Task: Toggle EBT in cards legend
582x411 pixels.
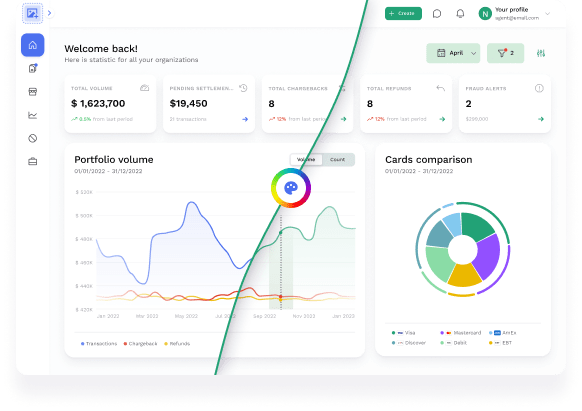Action: pyautogui.click(x=500, y=343)
